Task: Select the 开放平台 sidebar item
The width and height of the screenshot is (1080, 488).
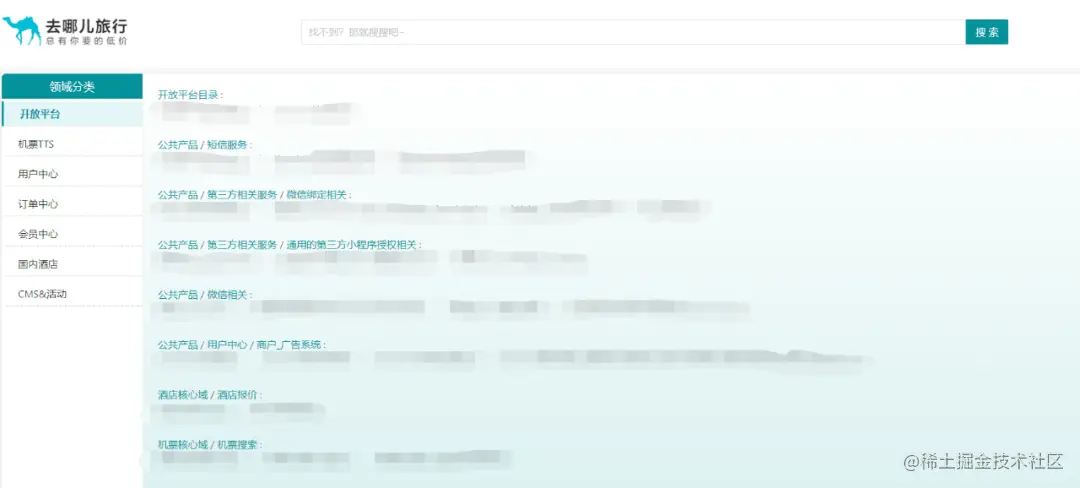Action: (72, 114)
